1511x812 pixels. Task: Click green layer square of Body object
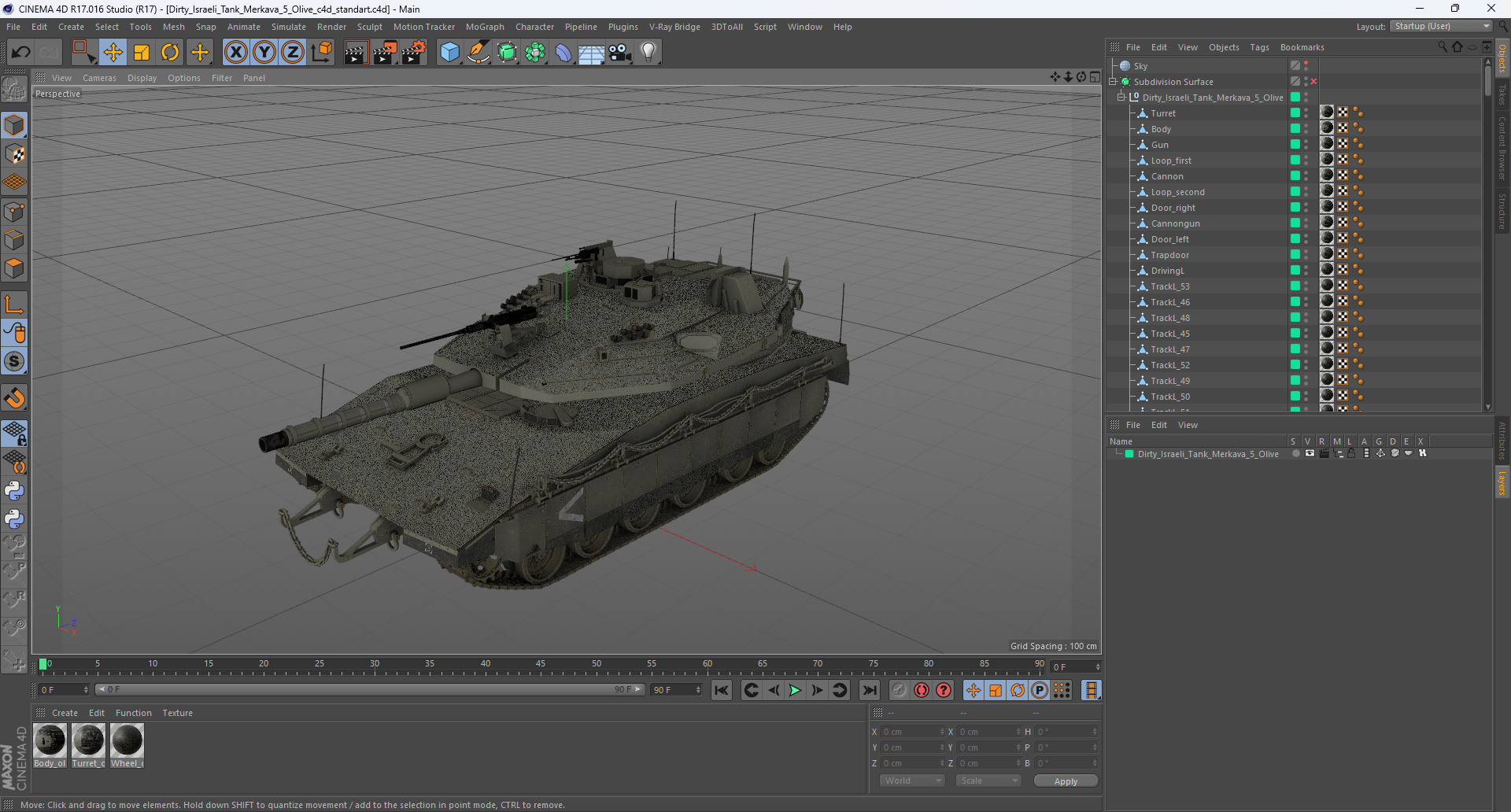(x=1295, y=129)
